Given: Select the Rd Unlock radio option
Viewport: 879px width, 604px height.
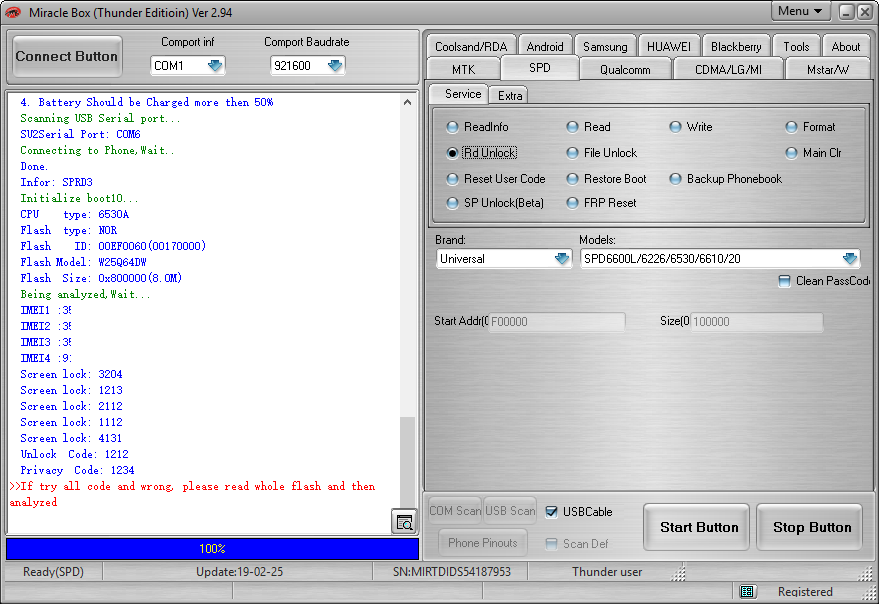Looking at the screenshot, I should pyautogui.click(x=482, y=153).
